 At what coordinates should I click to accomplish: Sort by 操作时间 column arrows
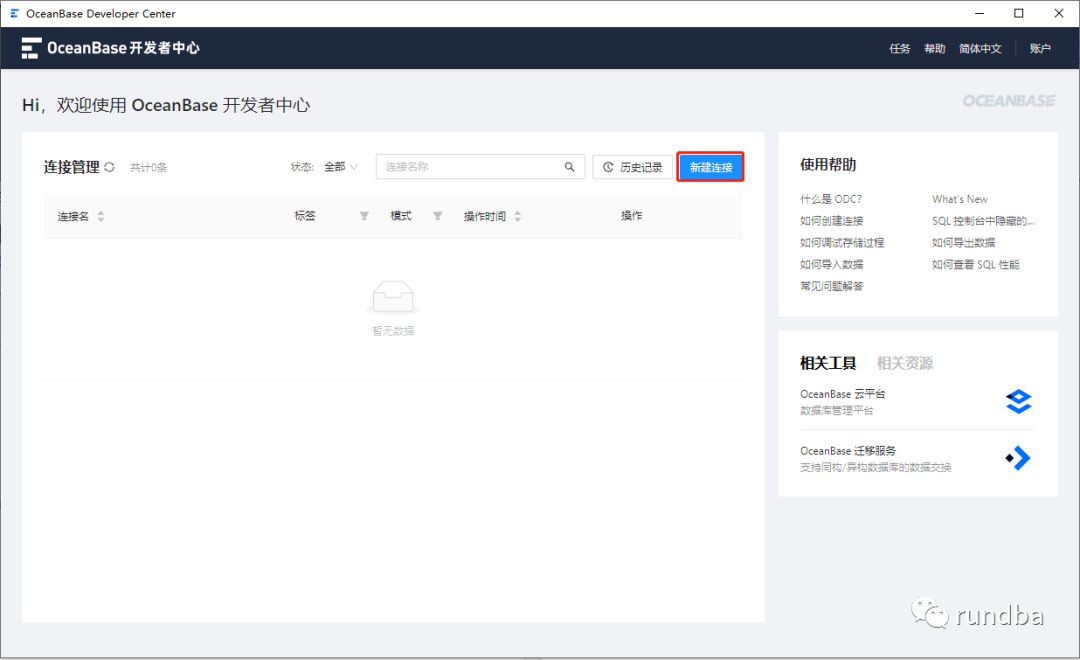click(518, 216)
